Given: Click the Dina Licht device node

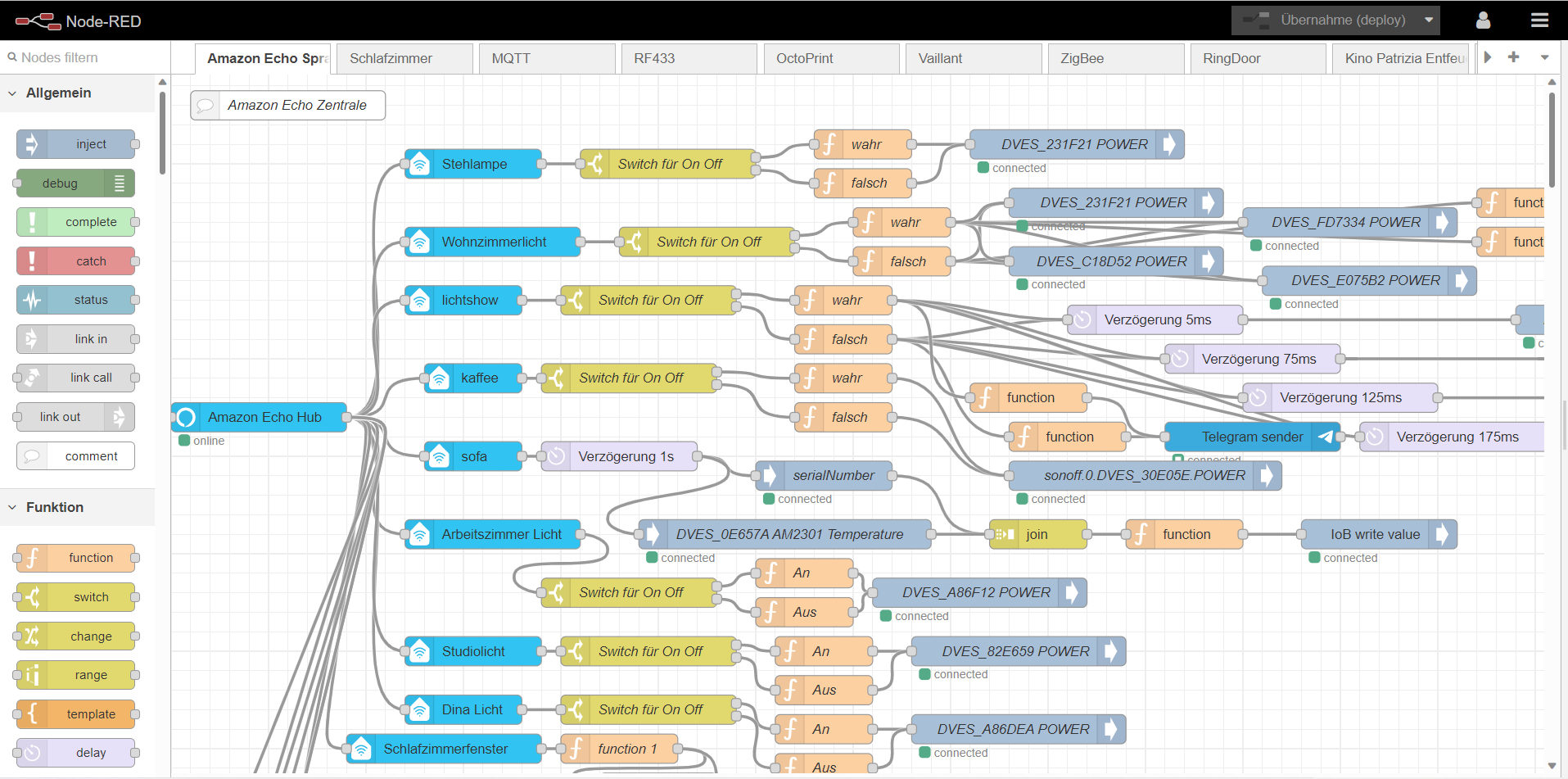Looking at the screenshot, I should coord(463,709).
